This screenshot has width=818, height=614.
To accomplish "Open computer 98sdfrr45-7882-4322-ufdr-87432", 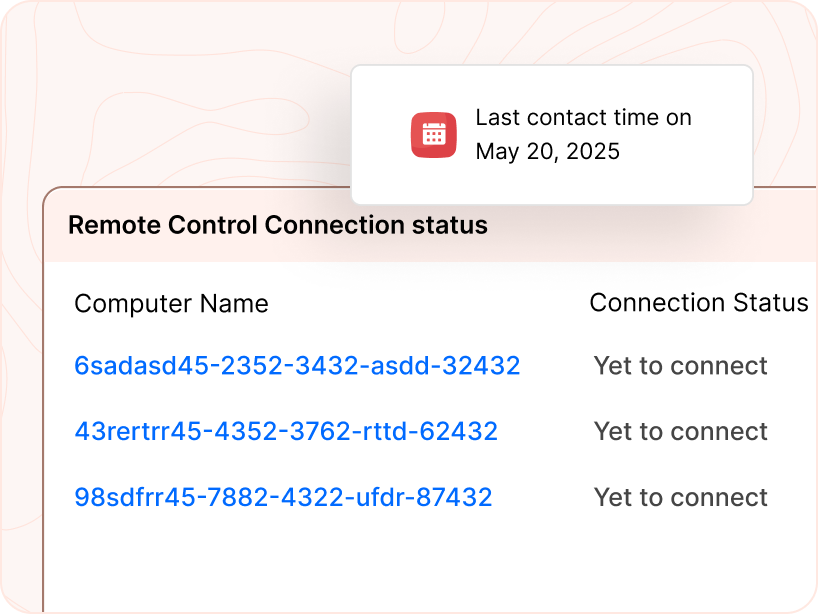I will coord(283,498).
